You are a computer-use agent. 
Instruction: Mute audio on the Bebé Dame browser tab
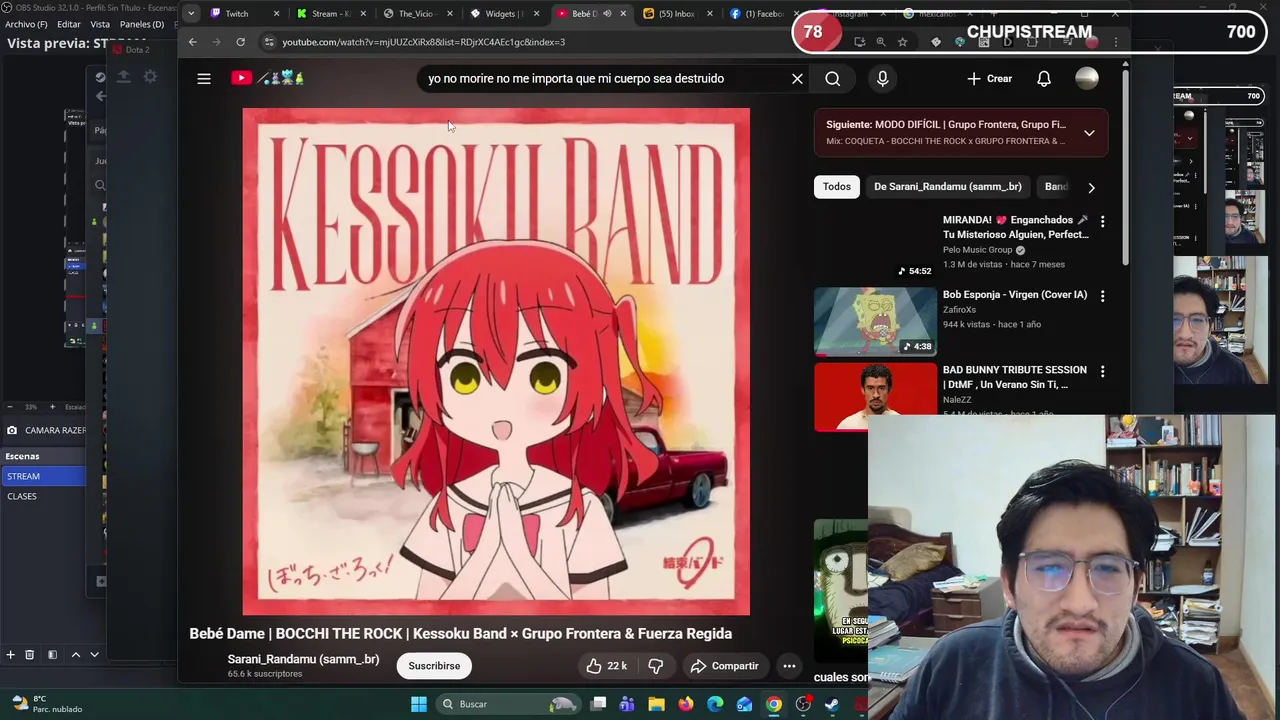607,14
